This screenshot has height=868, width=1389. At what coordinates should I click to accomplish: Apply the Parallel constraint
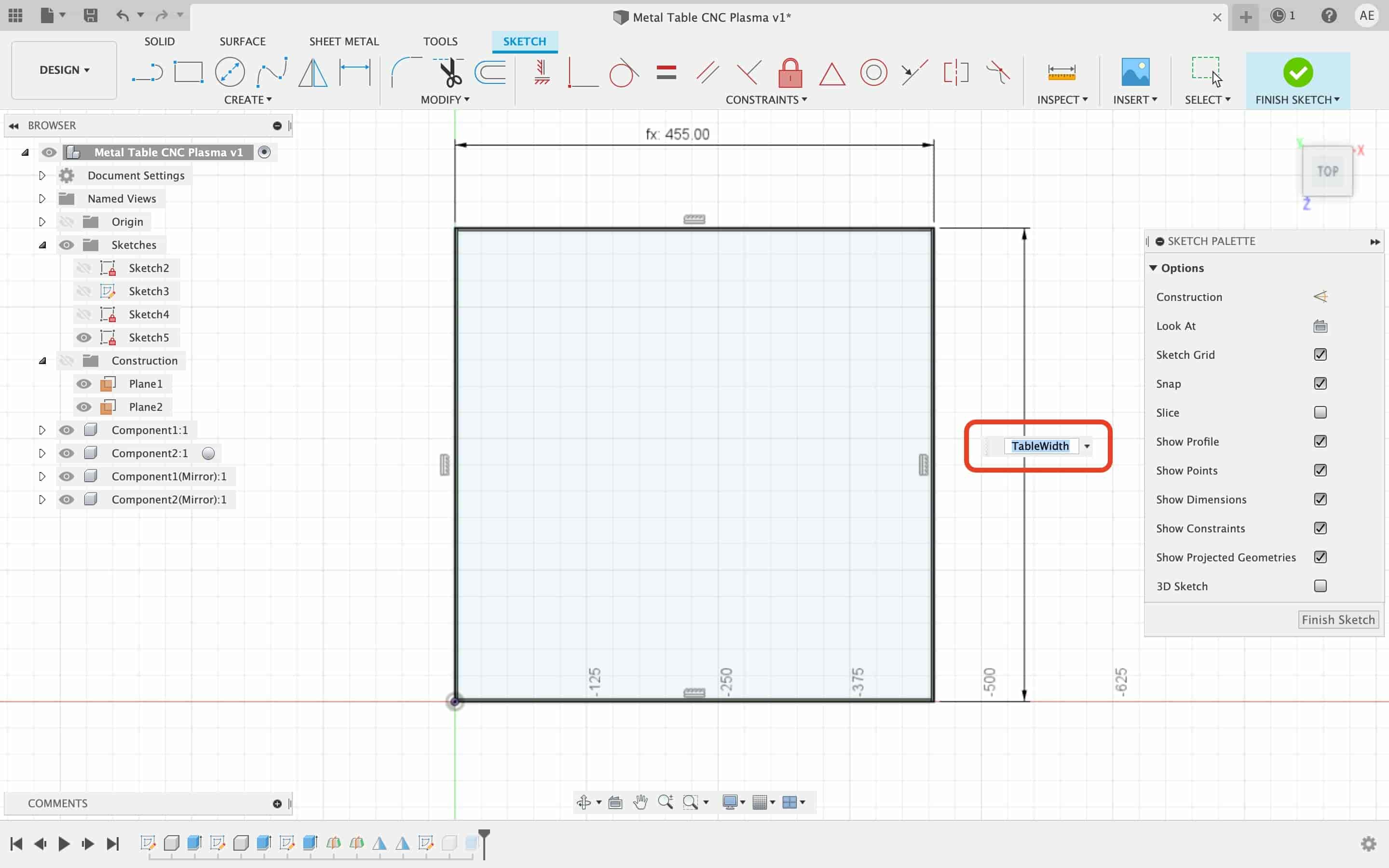click(707, 73)
